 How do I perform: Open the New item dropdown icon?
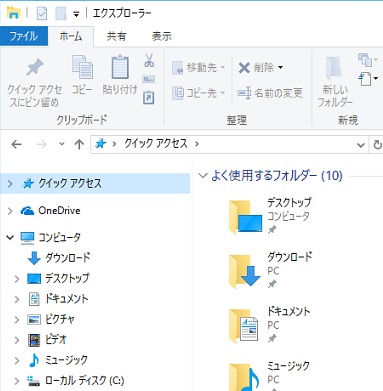pyautogui.click(x=368, y=60)
